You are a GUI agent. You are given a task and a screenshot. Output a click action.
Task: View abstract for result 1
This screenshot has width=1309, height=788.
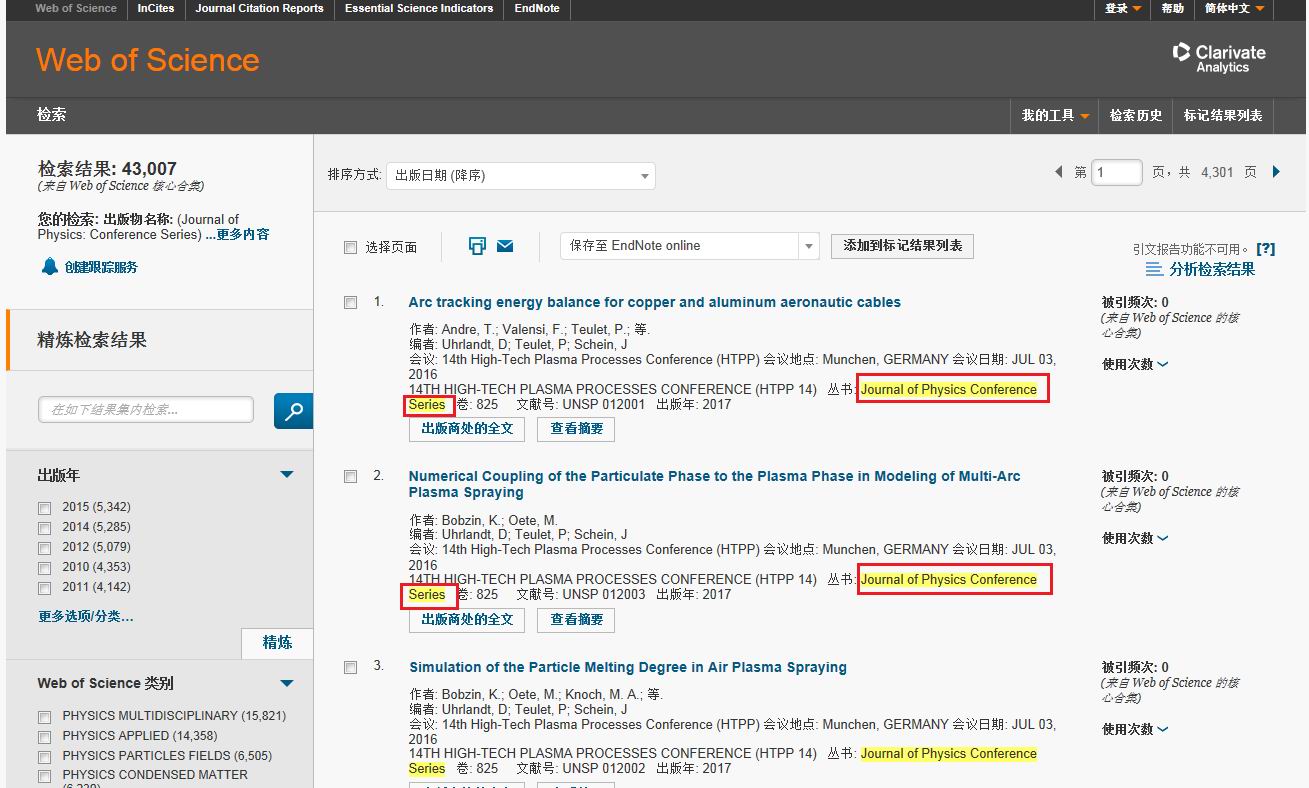pyautogui.click(x=577, y=429)
